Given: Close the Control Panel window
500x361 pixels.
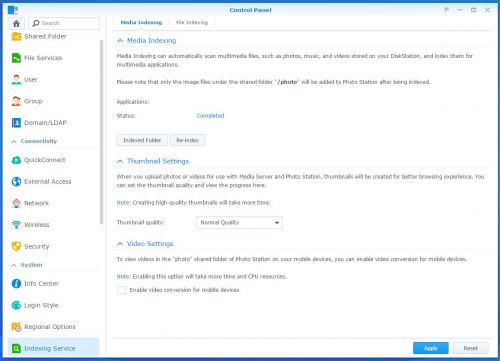Looking at the screenshot, I should (487, 10).
